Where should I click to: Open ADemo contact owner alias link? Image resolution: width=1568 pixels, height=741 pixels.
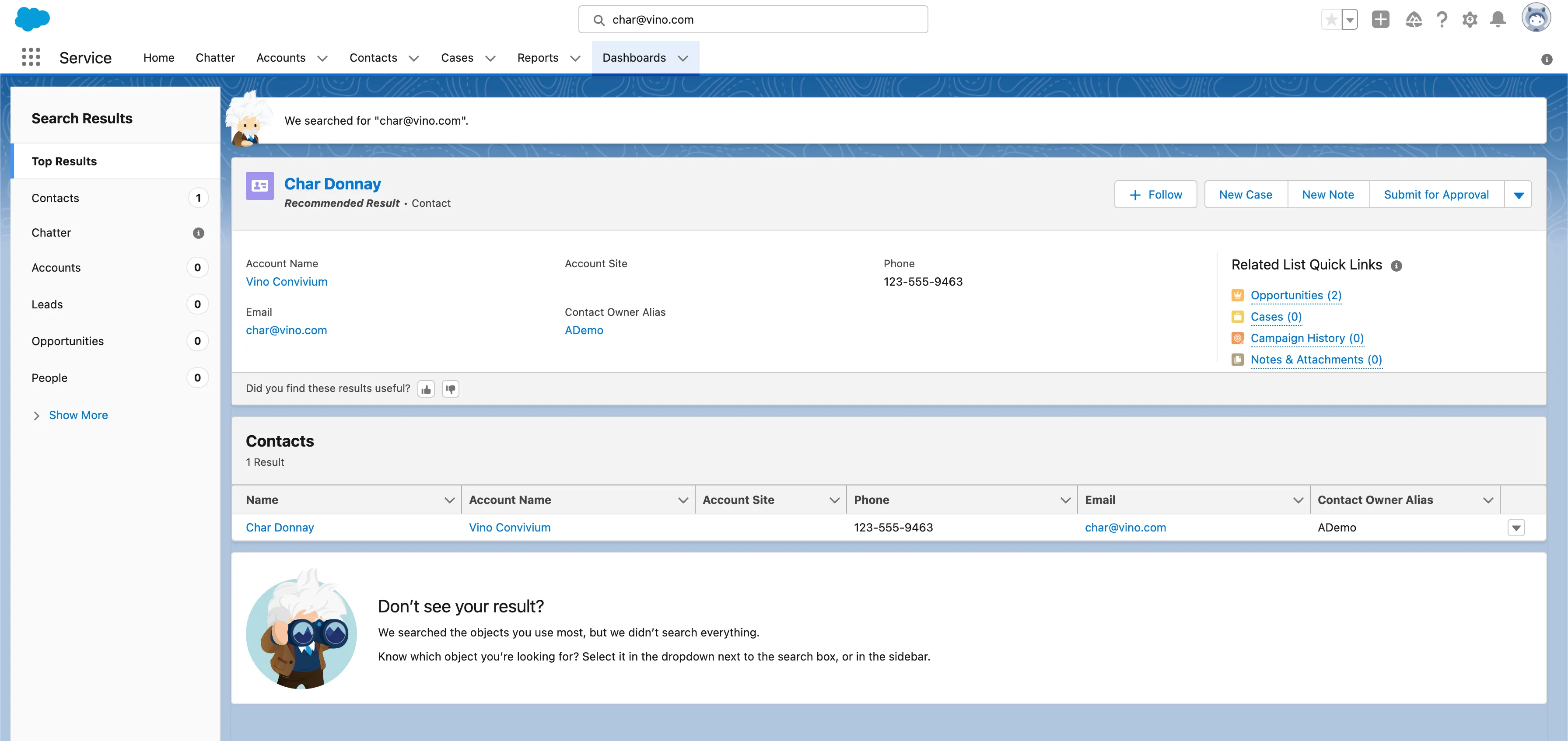click(x=584, y=330)
